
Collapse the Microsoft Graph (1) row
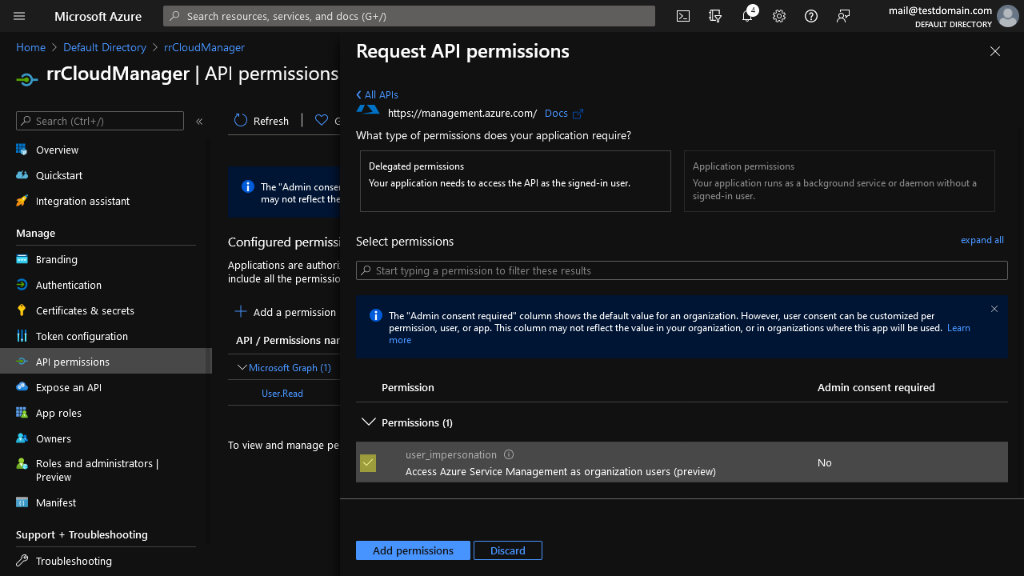[x=242, y=368]
